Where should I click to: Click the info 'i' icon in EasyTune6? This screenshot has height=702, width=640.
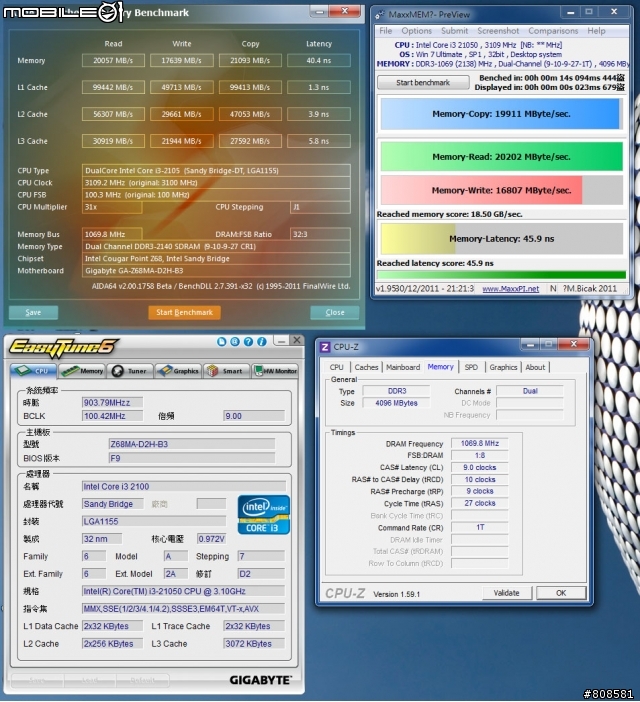pos(262,342)
